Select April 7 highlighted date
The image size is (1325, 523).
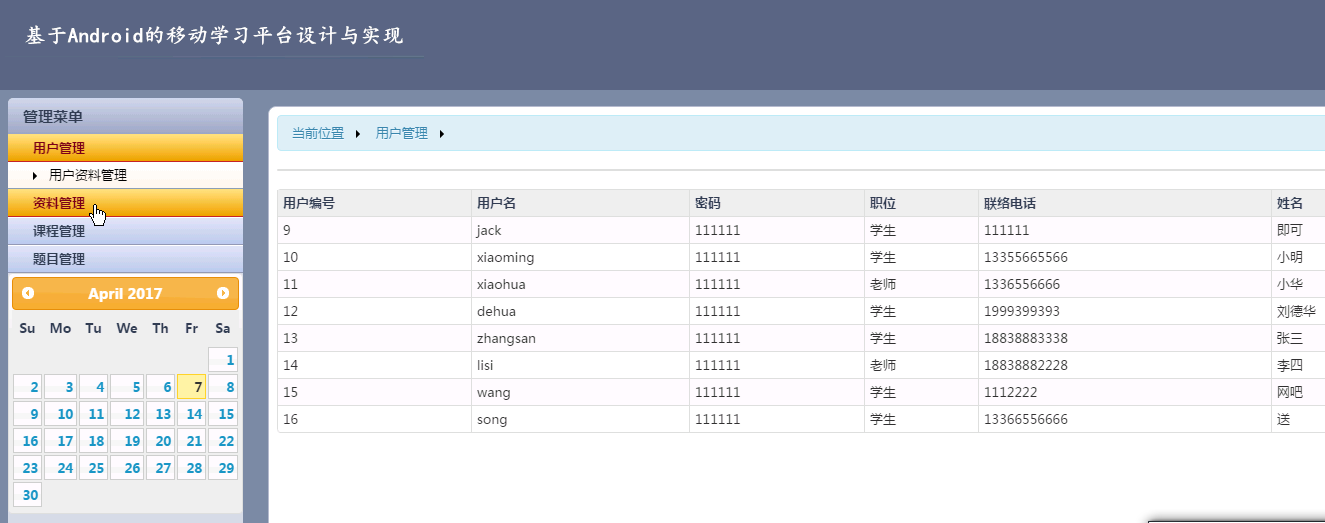click(192, 387)
